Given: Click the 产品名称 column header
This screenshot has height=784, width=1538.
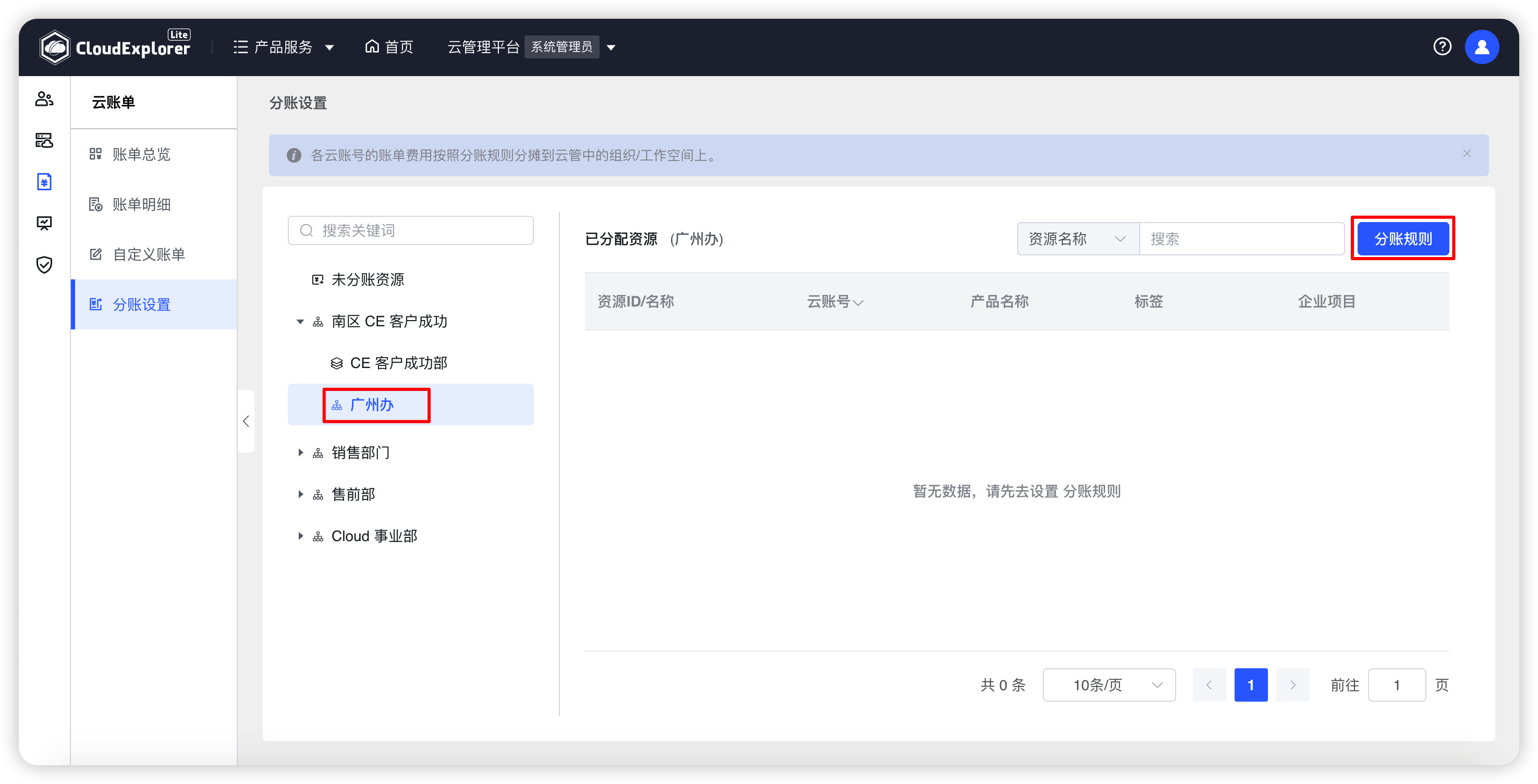Looking at the screenshot, I should (x=999, y=301).
